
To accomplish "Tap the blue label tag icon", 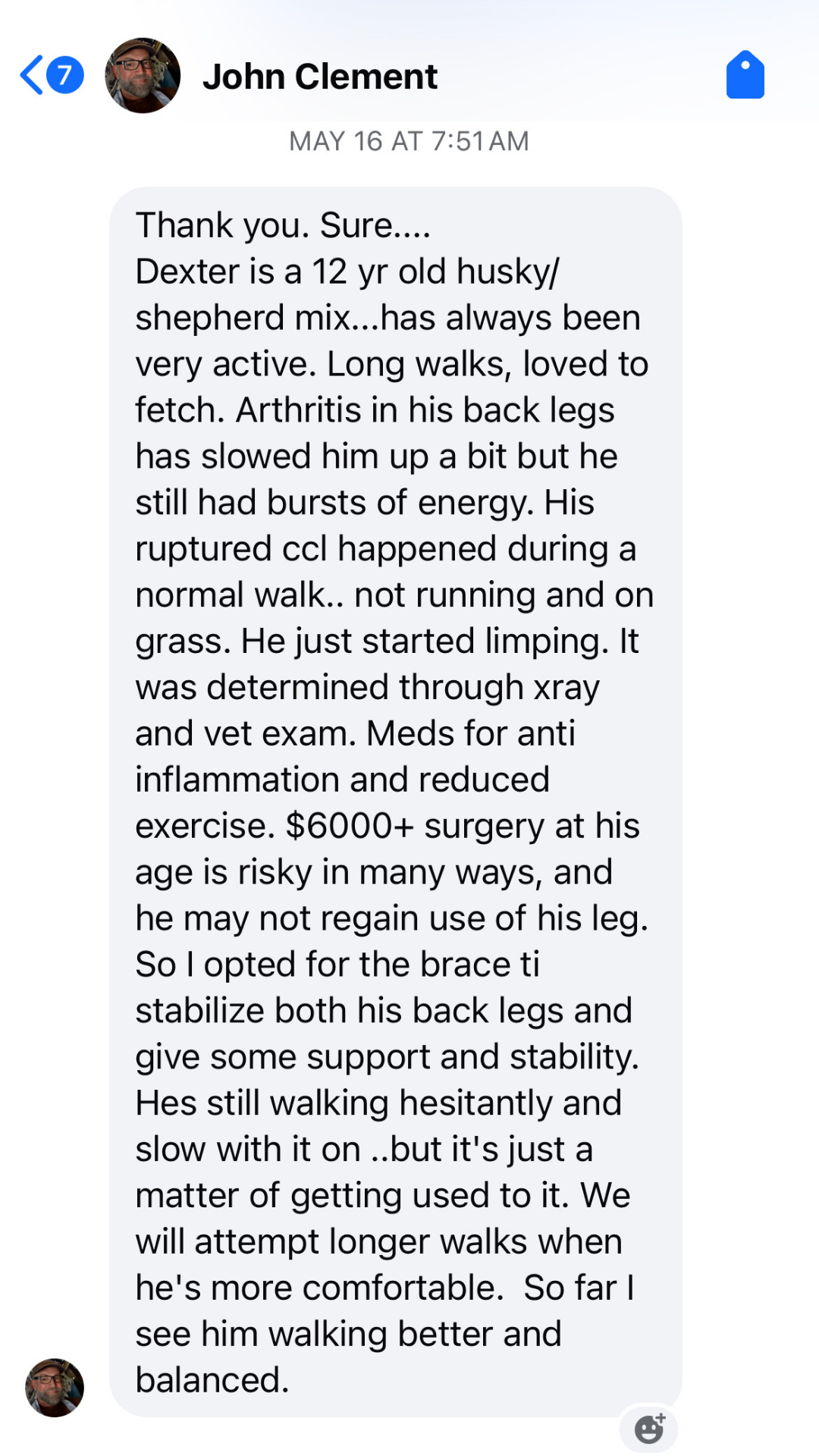I will coord(745,75).
